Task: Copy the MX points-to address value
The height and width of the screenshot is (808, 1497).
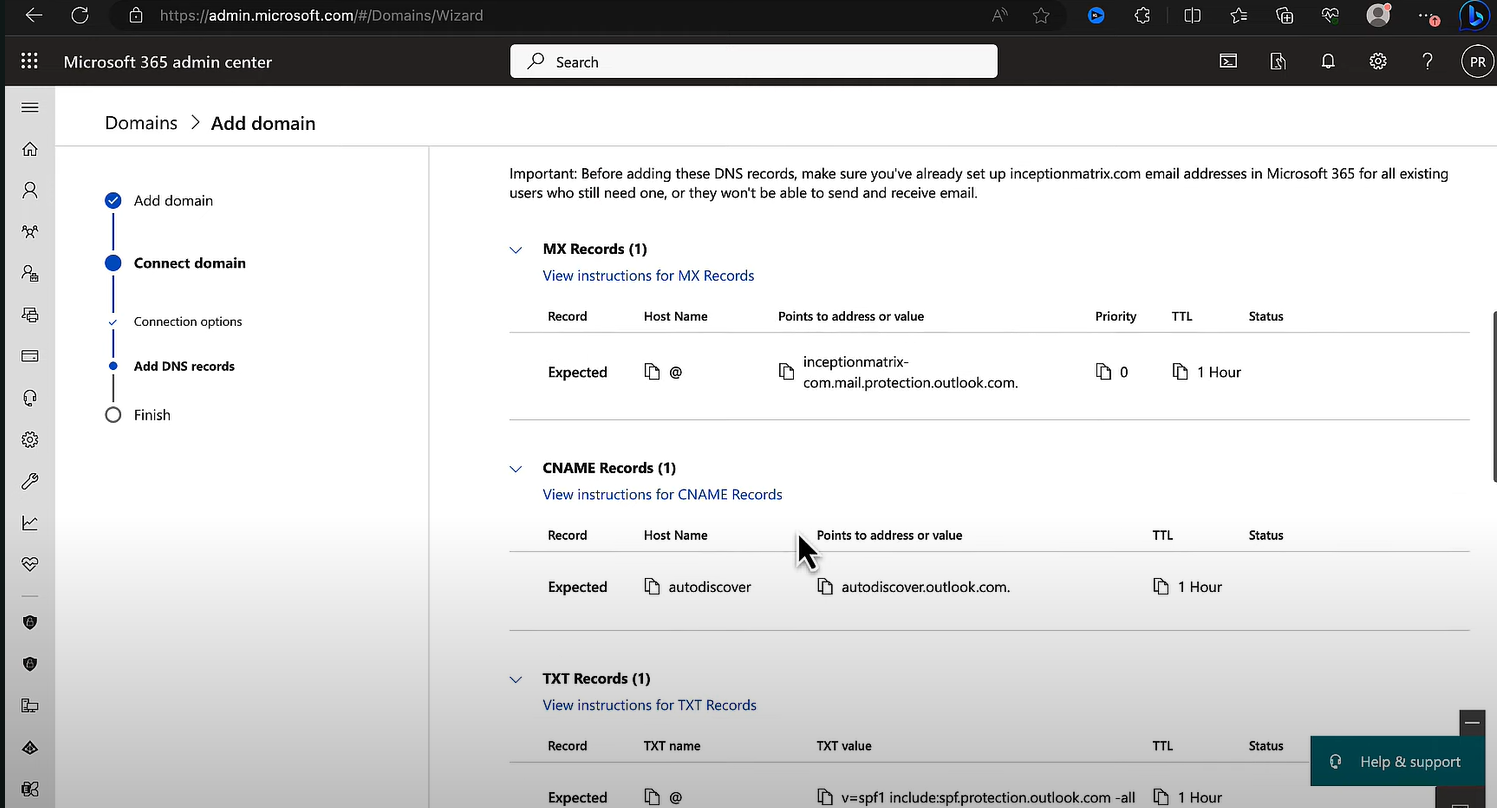Action: (x=786, y=372)
